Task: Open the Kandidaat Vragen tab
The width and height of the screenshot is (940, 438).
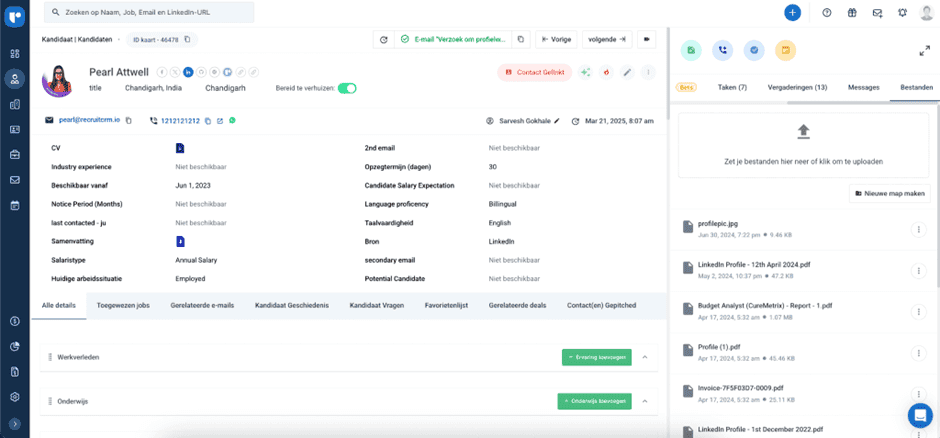Action: (x=376, y=306)
